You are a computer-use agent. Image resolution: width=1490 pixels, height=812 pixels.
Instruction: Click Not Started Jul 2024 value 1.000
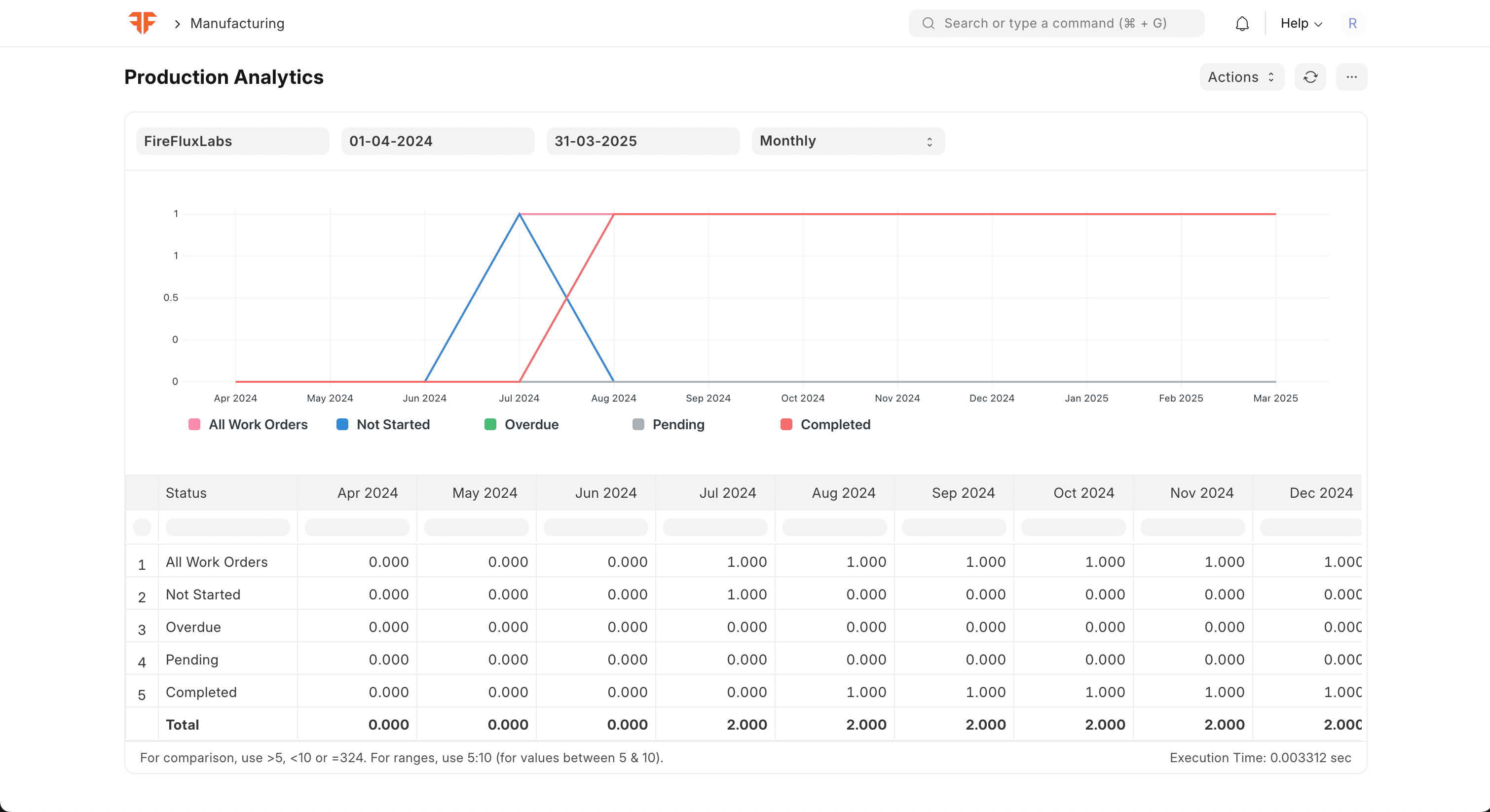pos(747,594)
